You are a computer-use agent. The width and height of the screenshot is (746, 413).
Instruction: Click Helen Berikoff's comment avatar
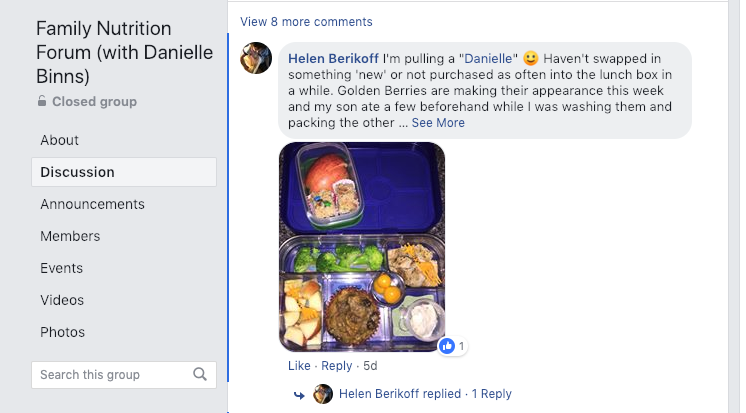257,58
